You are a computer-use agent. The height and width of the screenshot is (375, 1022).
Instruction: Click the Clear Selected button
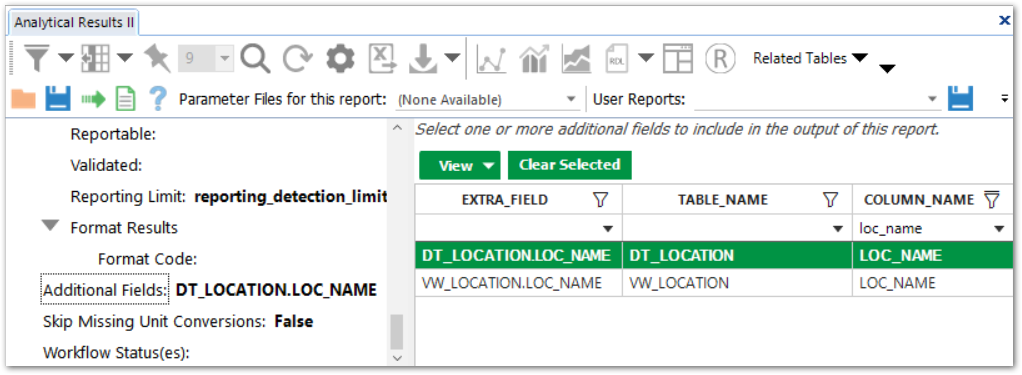coord(570,165)
